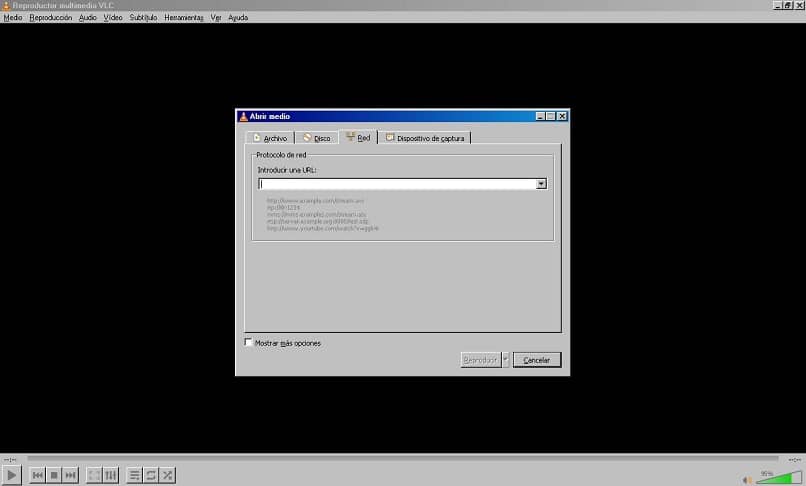Viewport: 806px width, 486px height.
Task: Toggle loop/repeat mode icon
Action: point(151,475)
